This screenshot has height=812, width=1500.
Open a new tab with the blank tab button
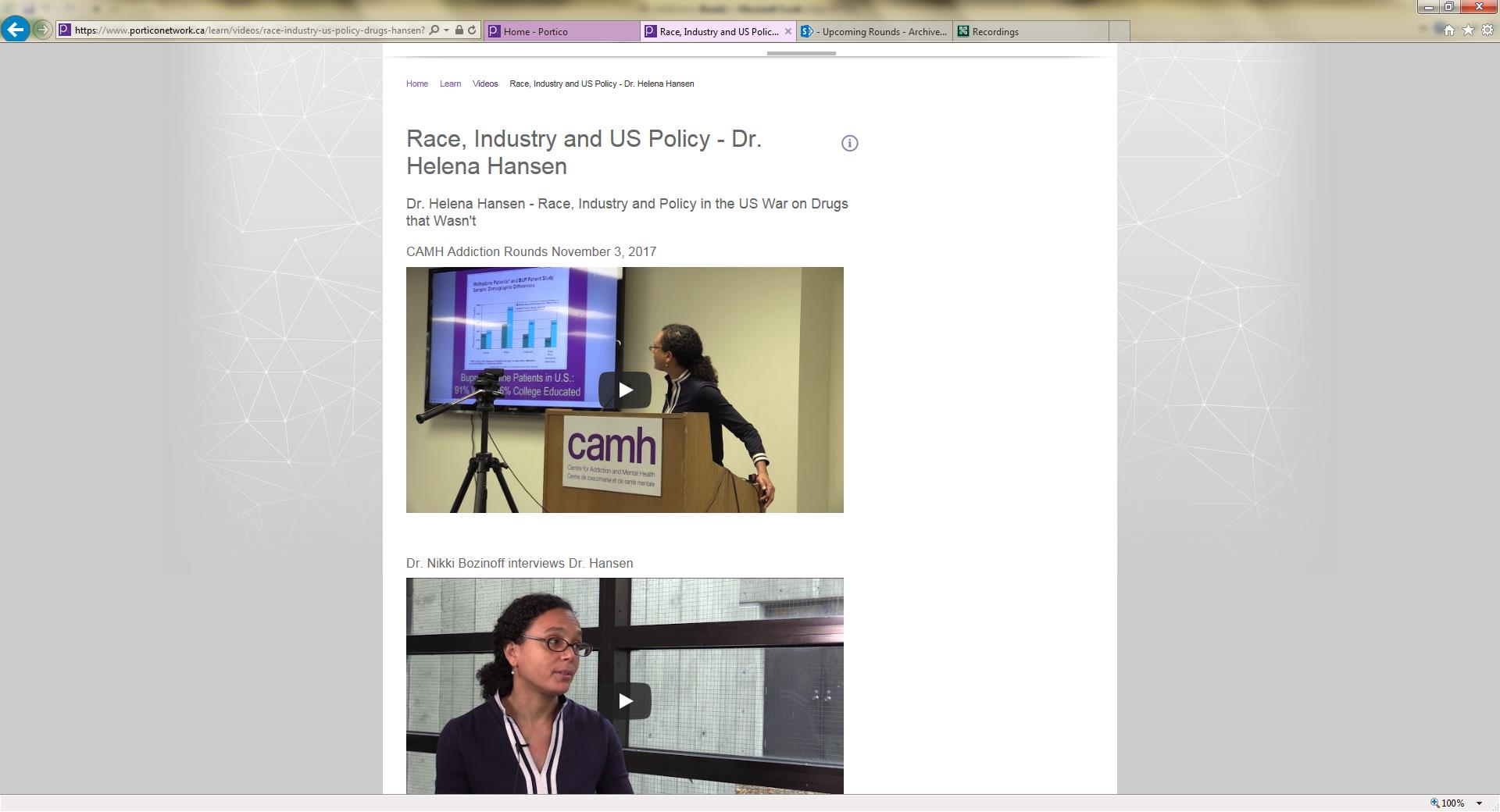coord(1119,32)
